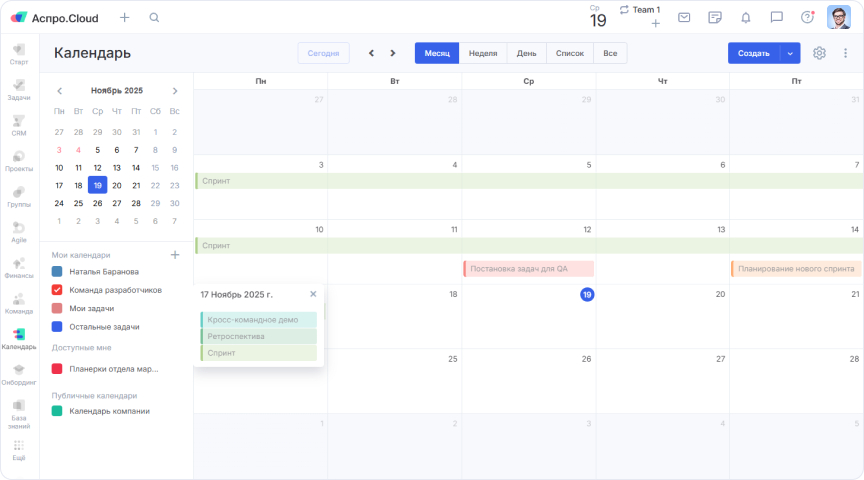The image size is (864, 480).
Task: Click day 20 in the month grid
Action: pos(720,294)
